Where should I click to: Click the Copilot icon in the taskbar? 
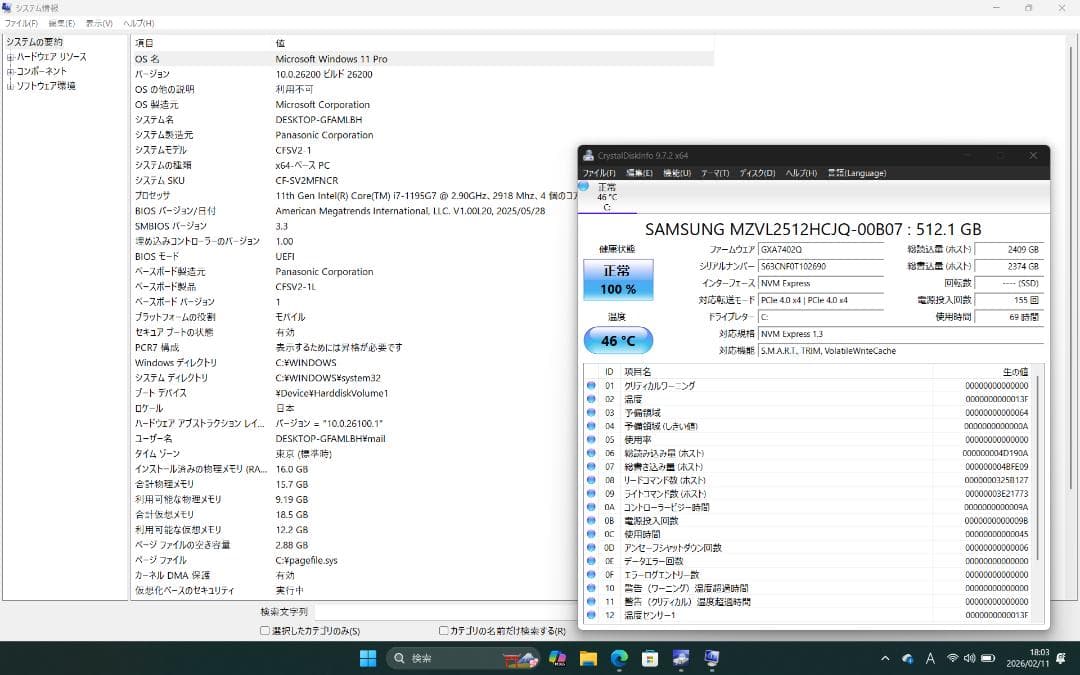[557, 658]
